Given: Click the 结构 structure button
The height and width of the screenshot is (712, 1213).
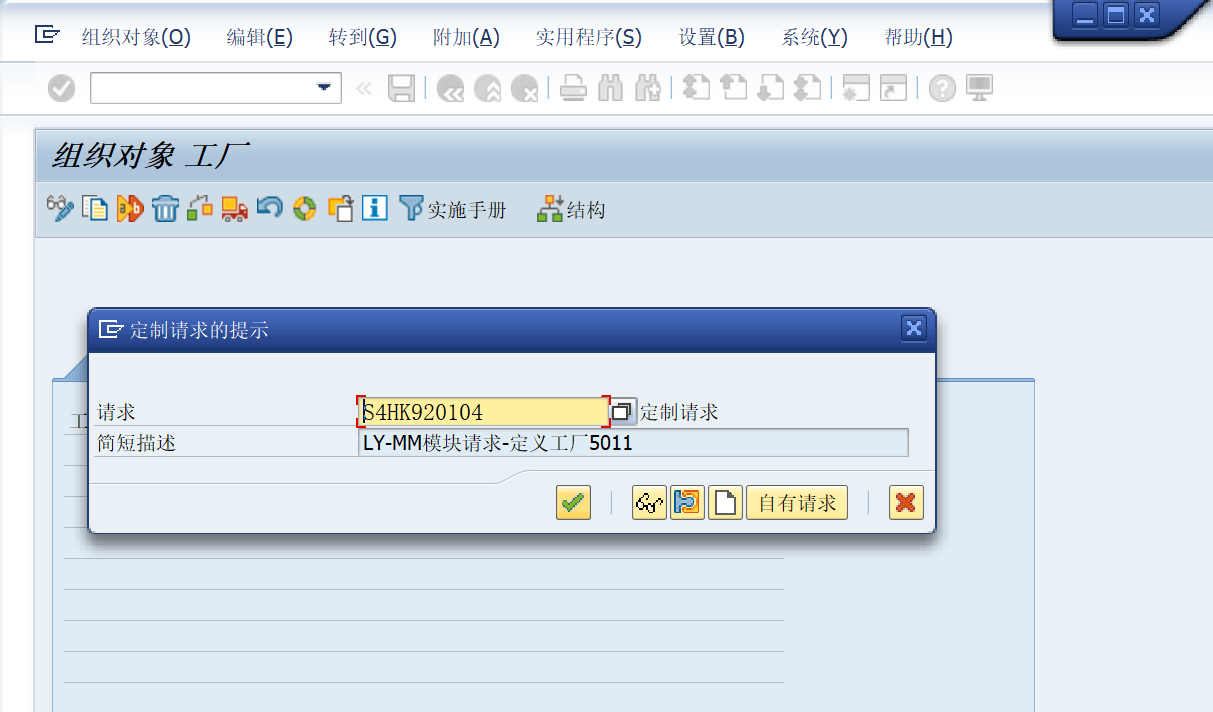Looking at the screenshot, I should point(571,209).
